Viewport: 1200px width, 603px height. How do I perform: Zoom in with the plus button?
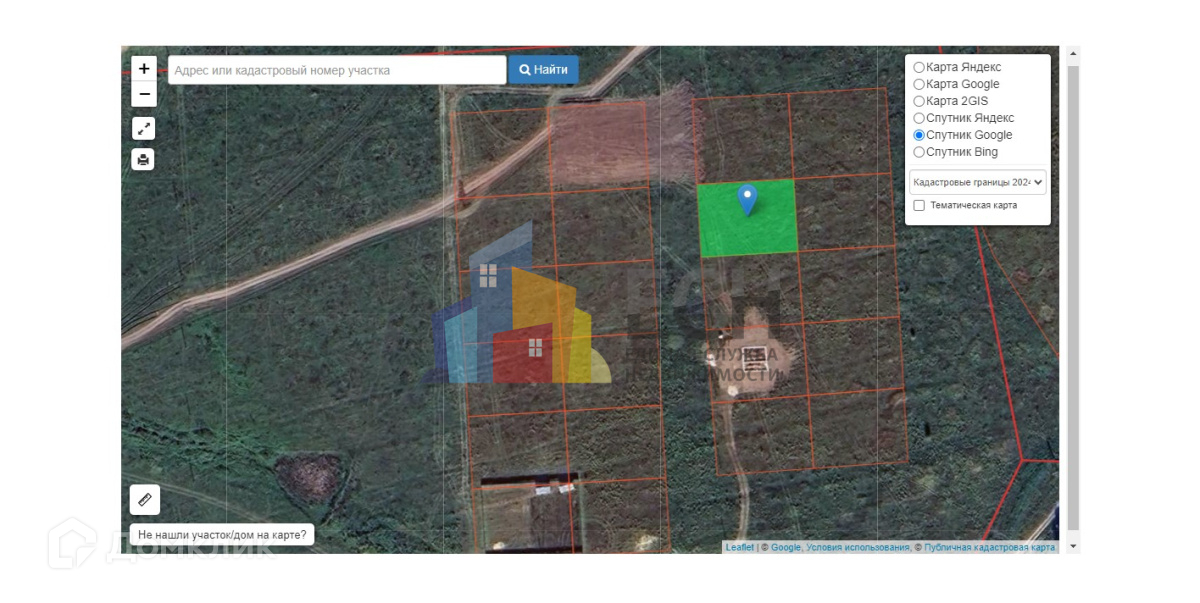pyautogui.click(x=144, y=69)
